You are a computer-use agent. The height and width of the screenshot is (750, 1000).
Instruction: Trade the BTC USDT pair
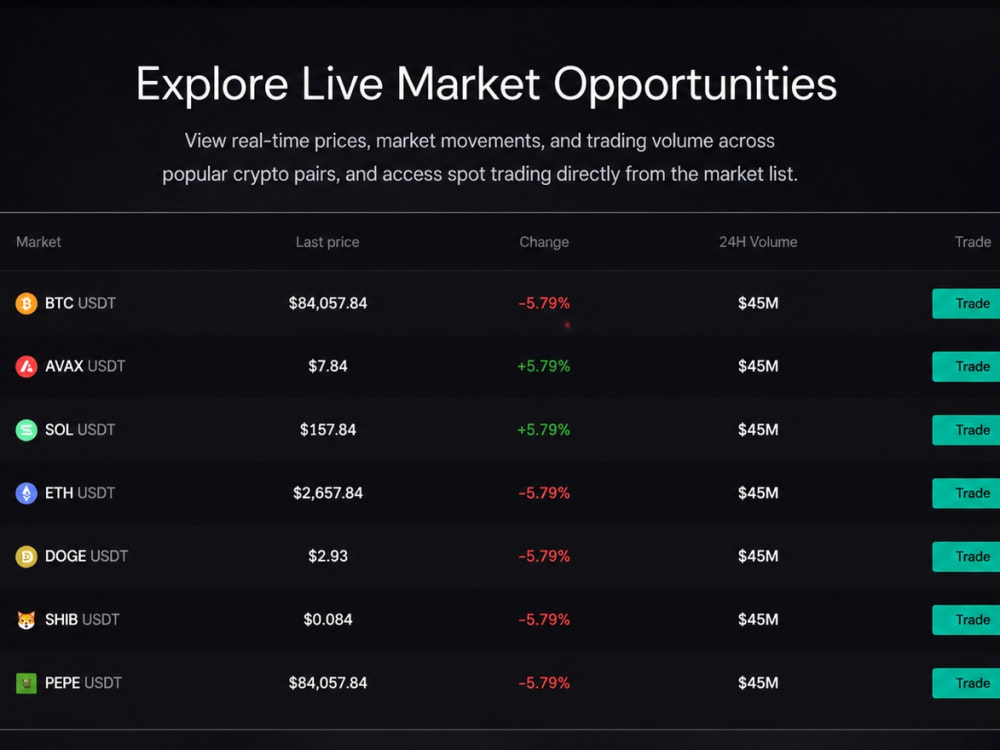pos(966,304)
